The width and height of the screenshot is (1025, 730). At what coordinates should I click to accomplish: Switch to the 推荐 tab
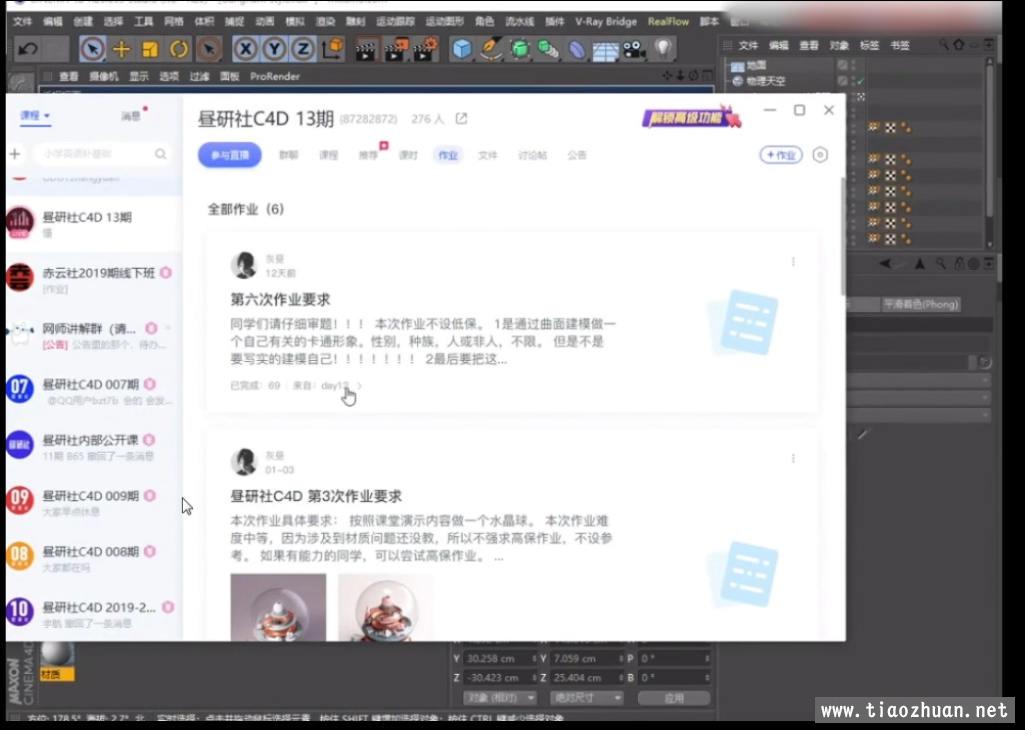point(368,155)
